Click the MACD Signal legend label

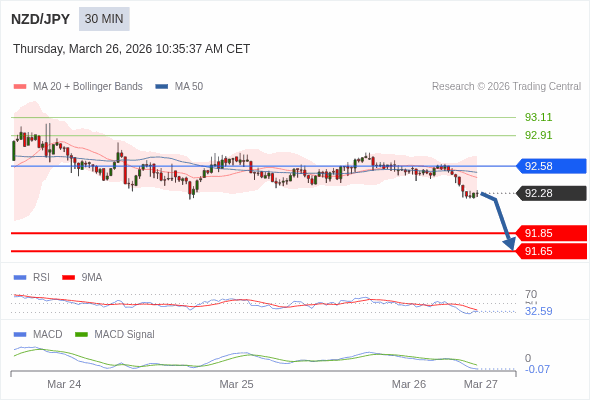click(x=125, y=335)
